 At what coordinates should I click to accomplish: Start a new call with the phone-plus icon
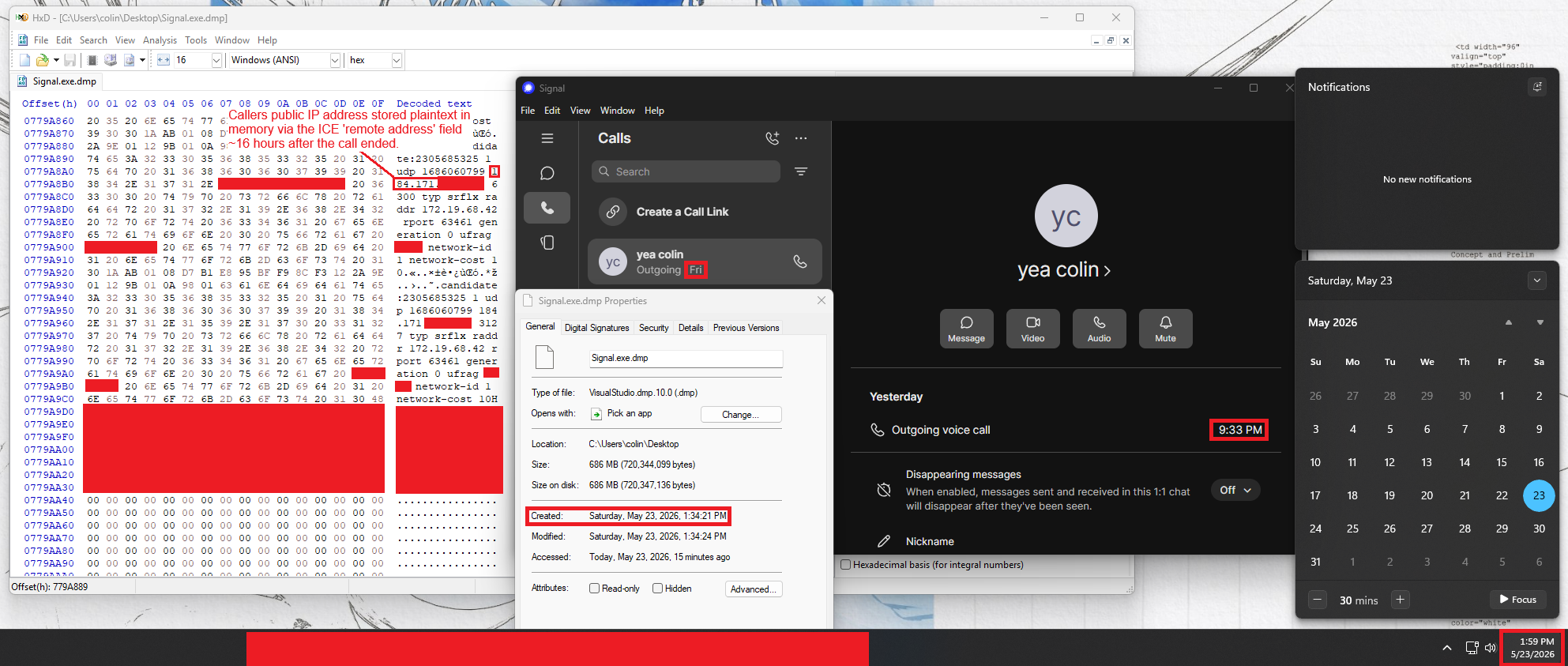pyautogui.click(x=773, y=138)
